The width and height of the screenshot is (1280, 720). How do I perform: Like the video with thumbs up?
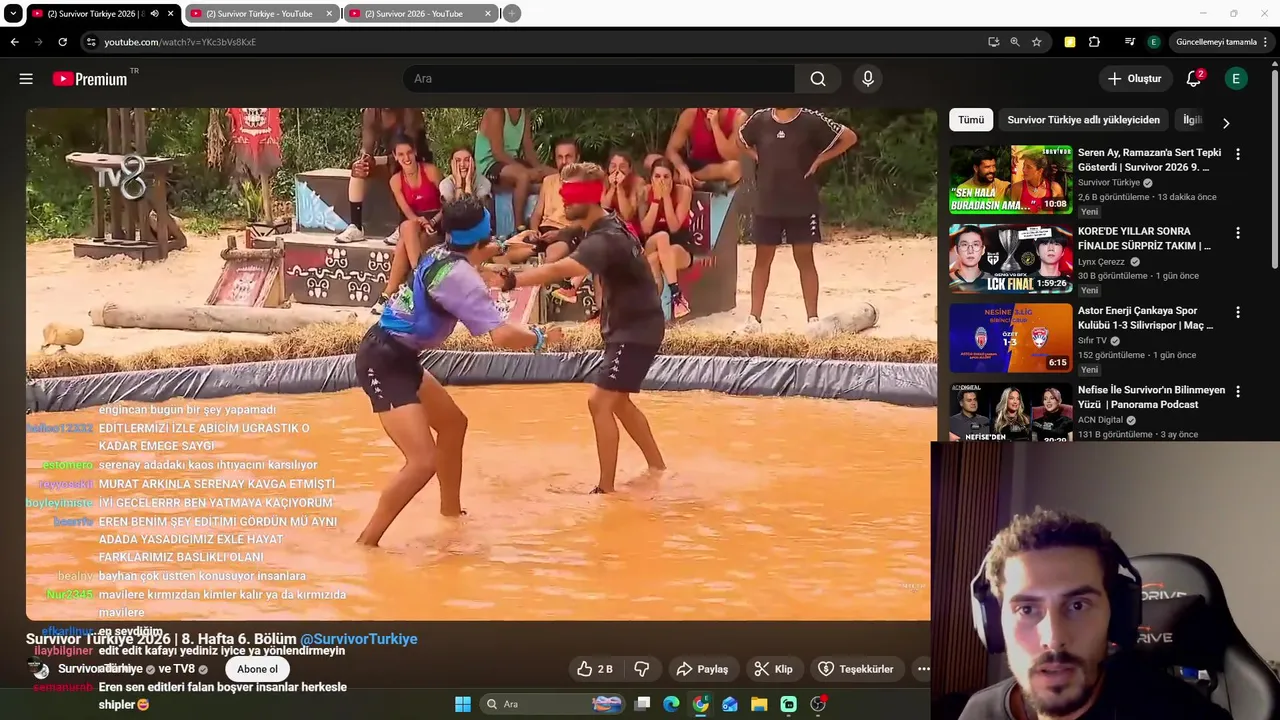[595, 669]
